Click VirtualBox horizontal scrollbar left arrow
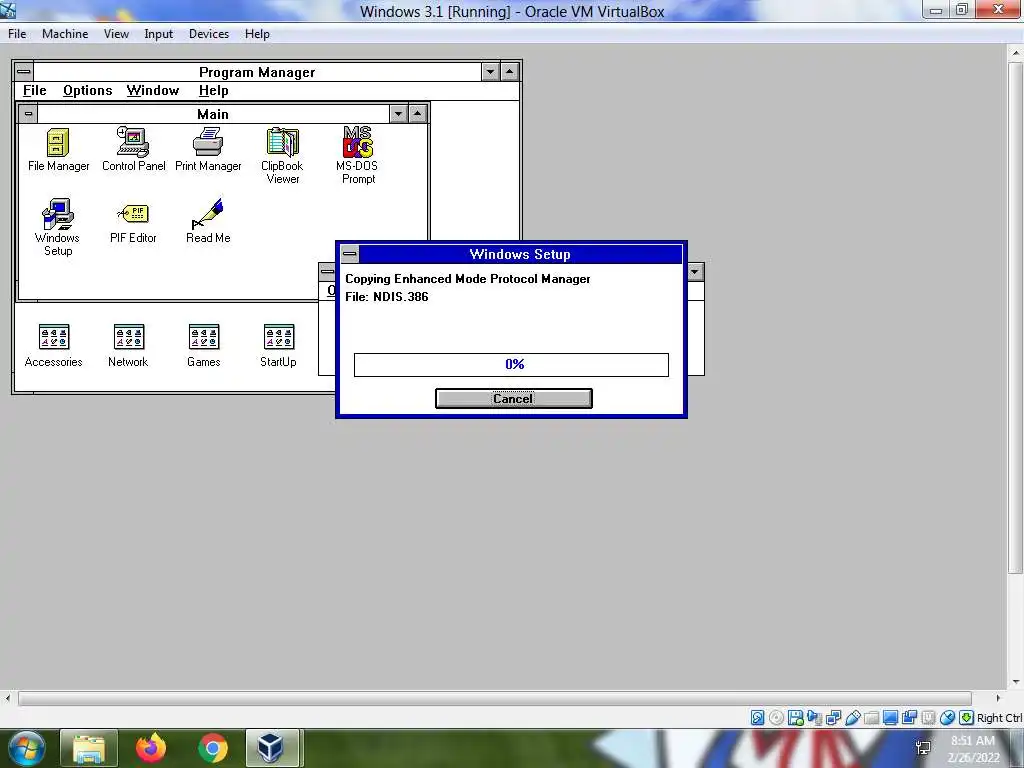 [x=7, y=698]
